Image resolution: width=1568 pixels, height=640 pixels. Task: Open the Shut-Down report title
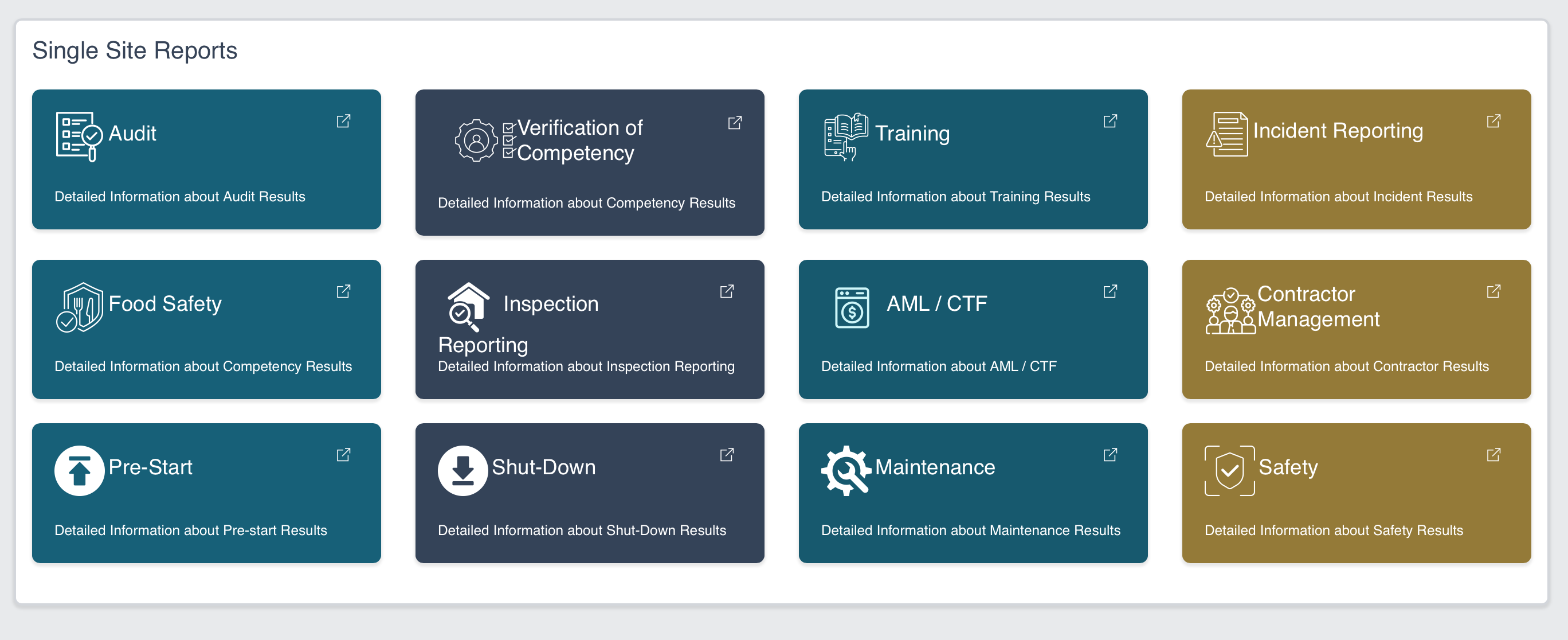click(x=543, y=467)
